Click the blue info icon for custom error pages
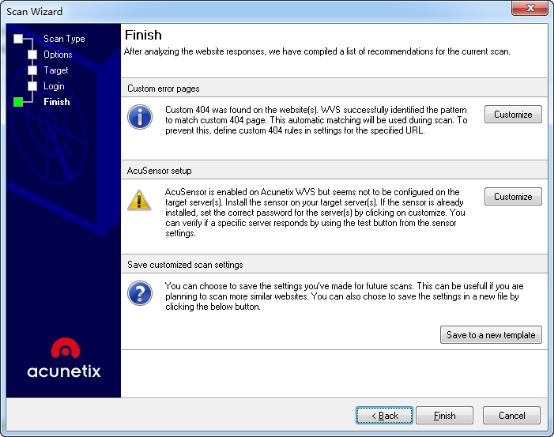The height and width of the screenshot is (437, 554). 140,117
